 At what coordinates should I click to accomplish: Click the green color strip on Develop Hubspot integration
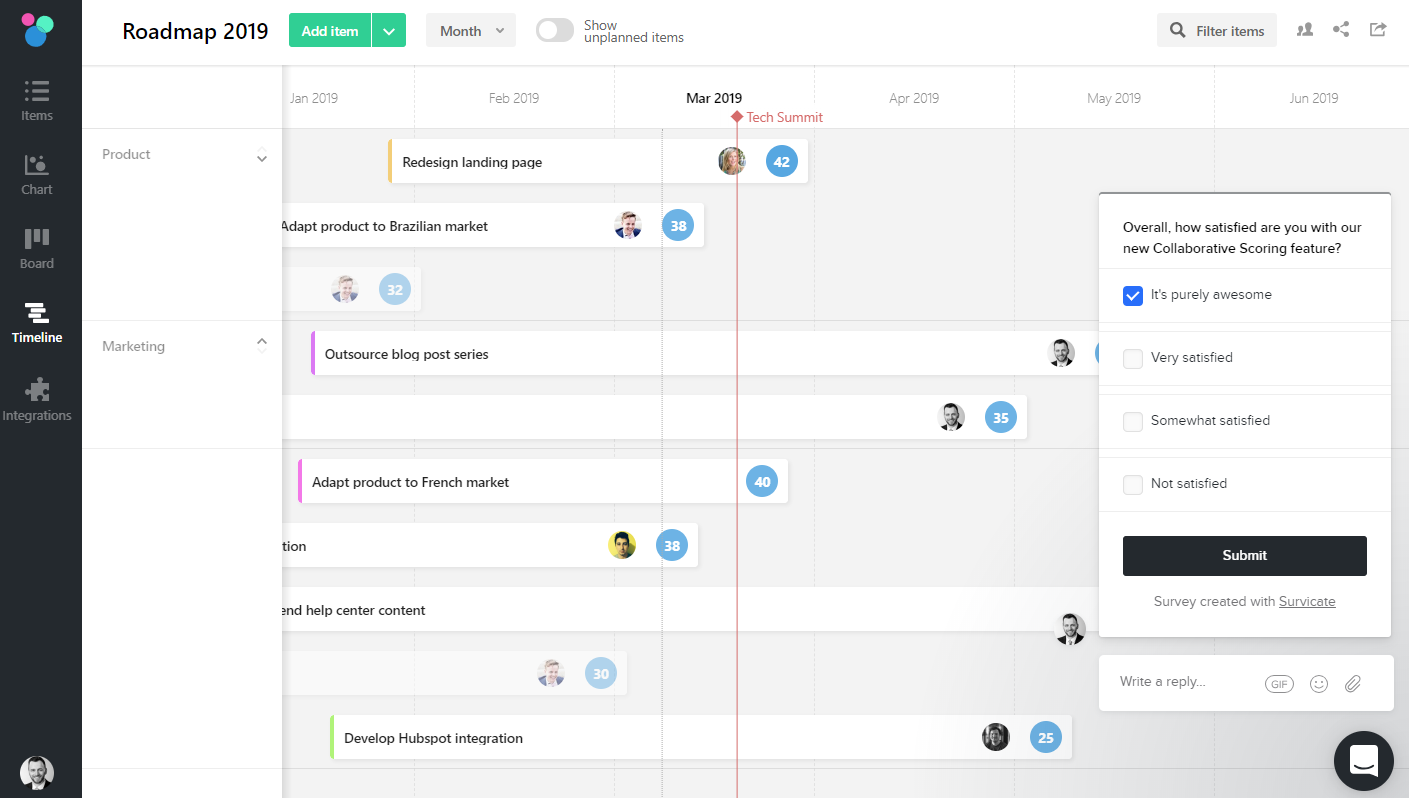tap(333, 737)
